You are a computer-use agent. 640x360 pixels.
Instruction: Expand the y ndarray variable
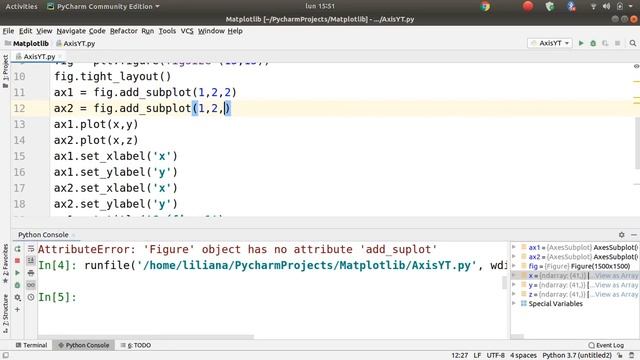pyautogui.click(x=514, y=285)
